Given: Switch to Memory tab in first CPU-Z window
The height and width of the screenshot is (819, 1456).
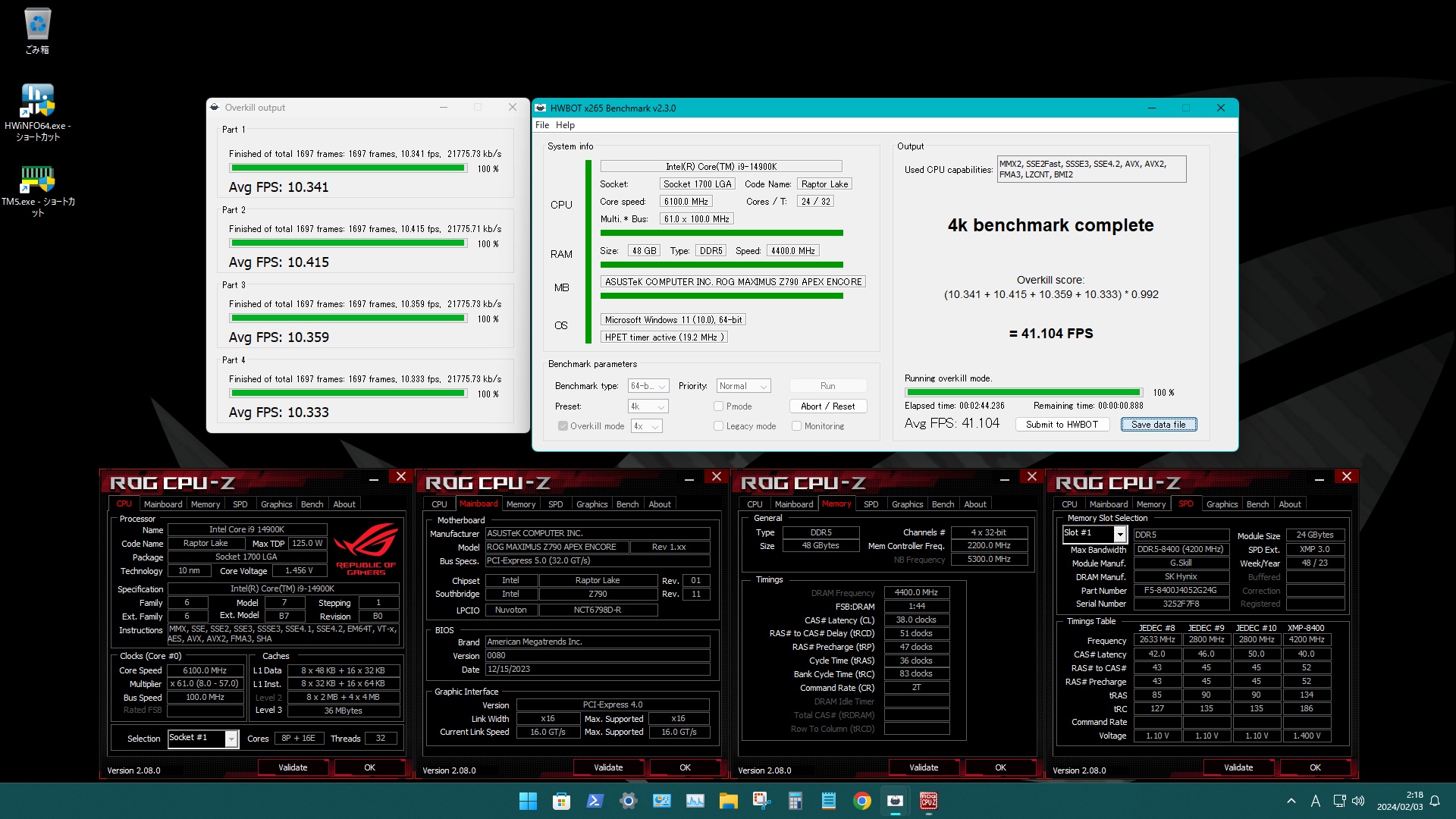Looking at the screenshot, I should [x=206, y=504].
